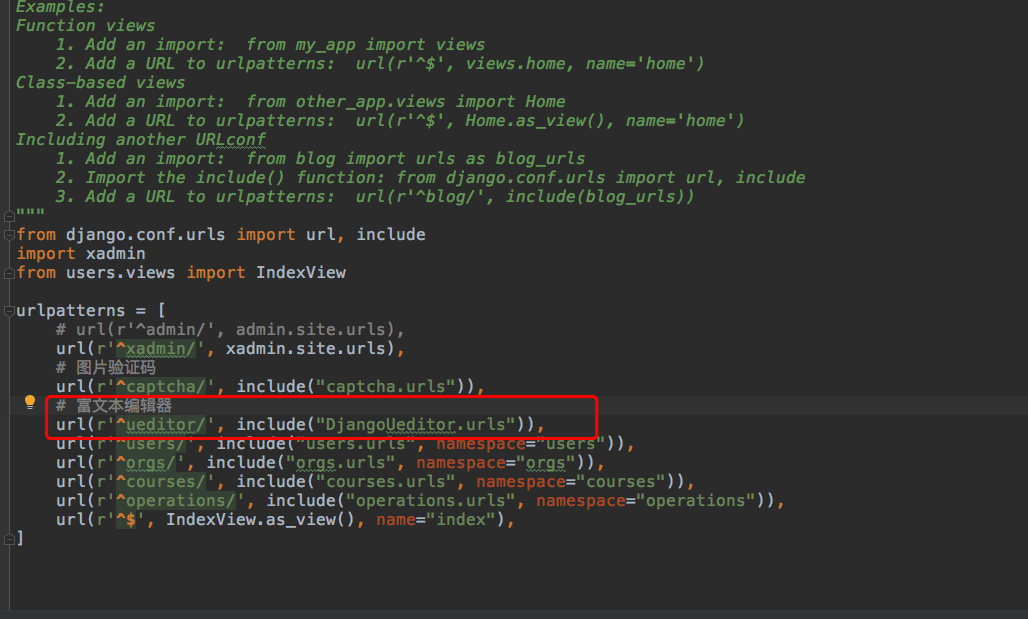Click the namespace="orgs" argument

(496, 463)
